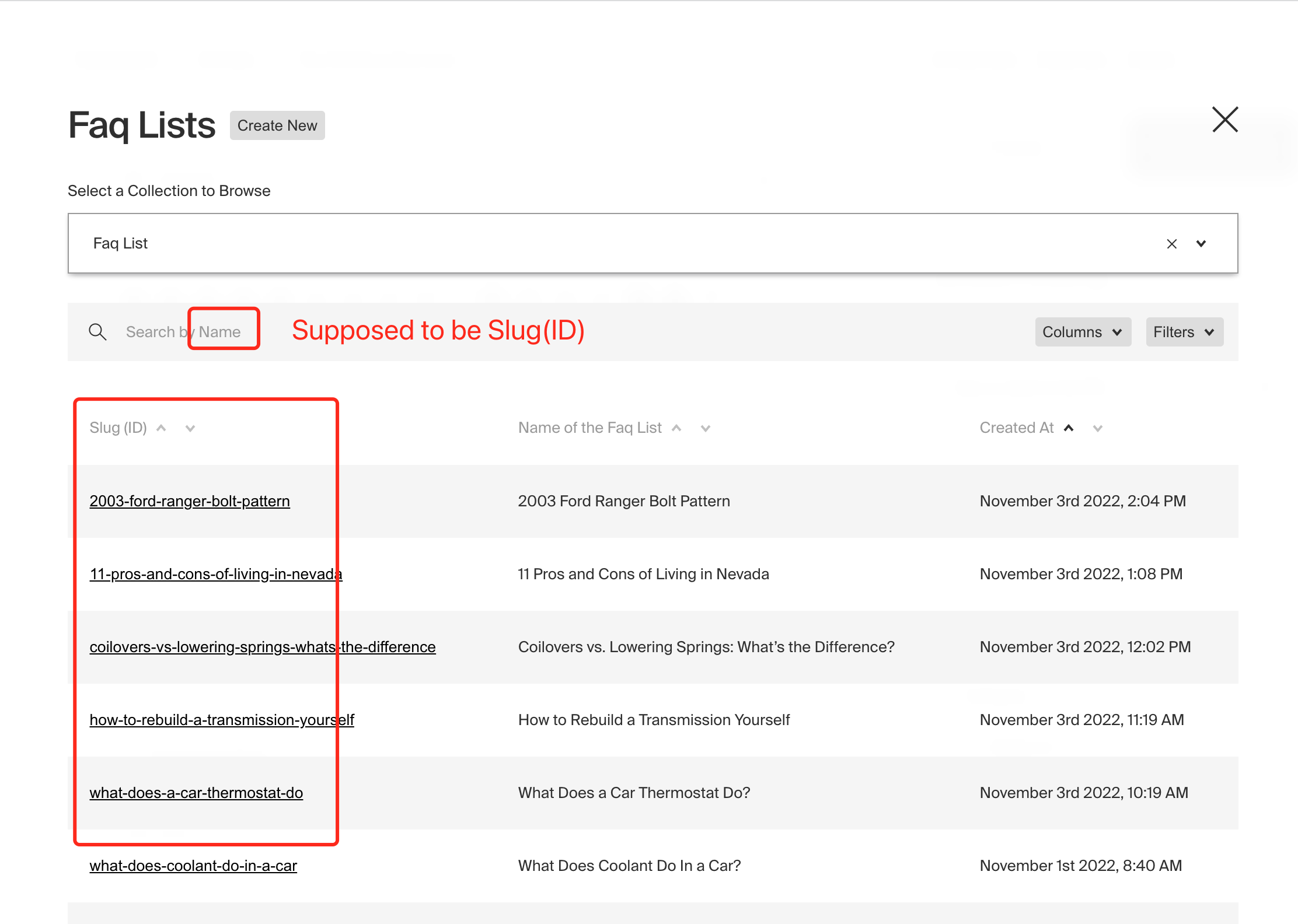Clear the selected Faq List collection
Screen dimensions: 1298x924
pyautogui.click(x=1171, y=244)
